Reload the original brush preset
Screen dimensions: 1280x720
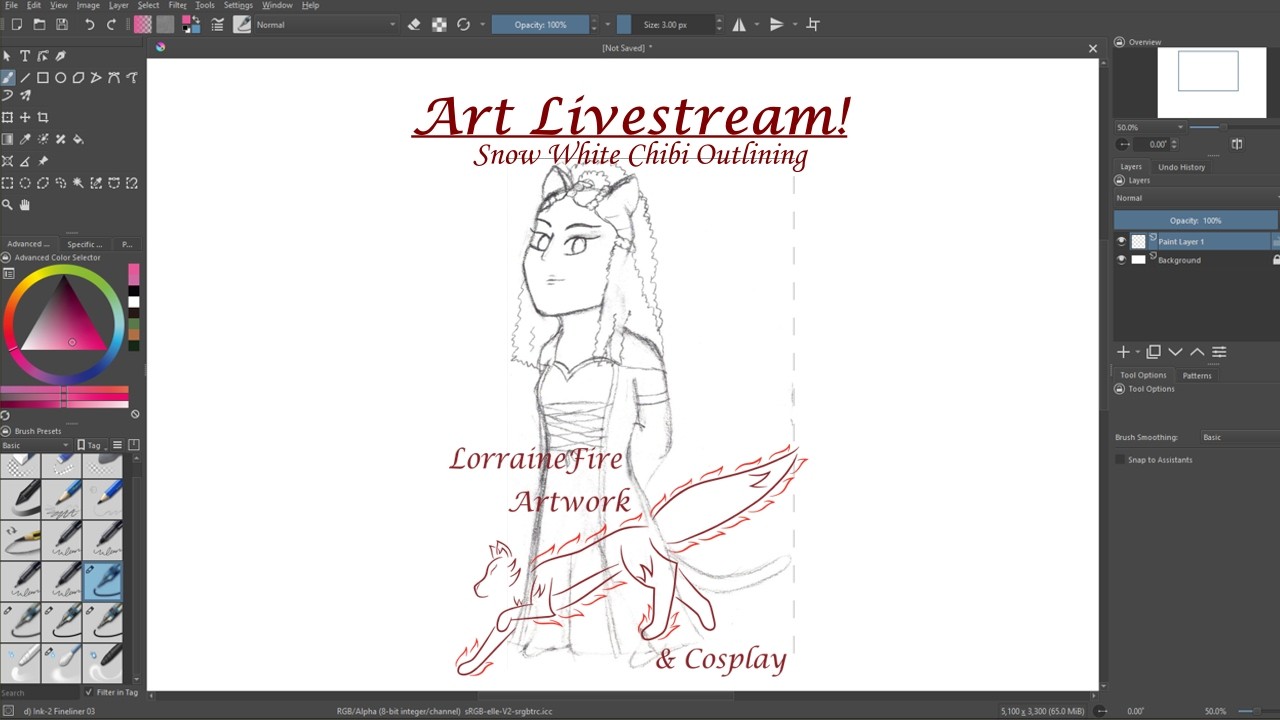[x=463, y=24]
